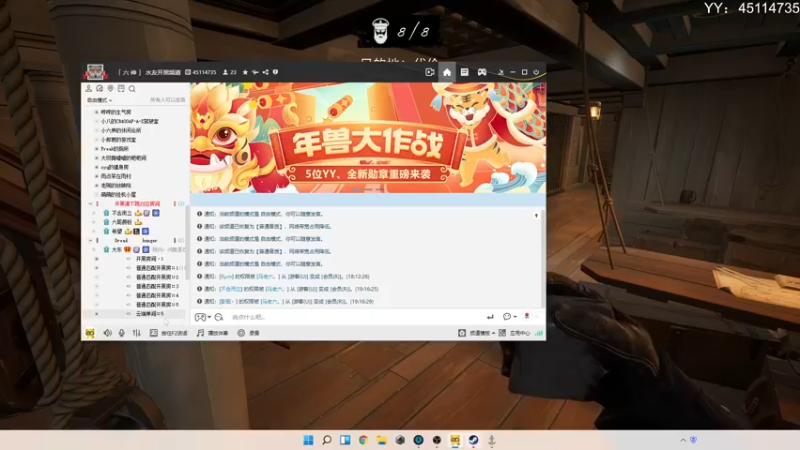Screen dimensions: 800x450
Task: Open the video live icon in title bar
Action: 430,72
